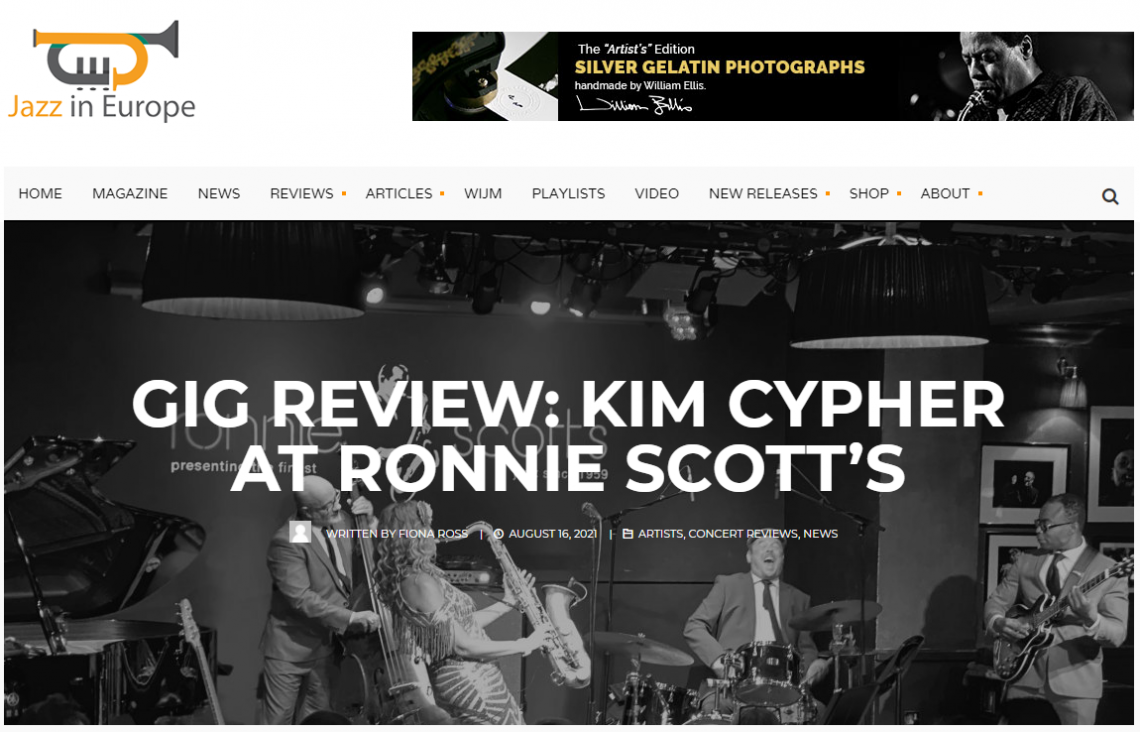Click the clock icon beside August 16, 2021
The image size is (1140, 732).
point(499,534)
